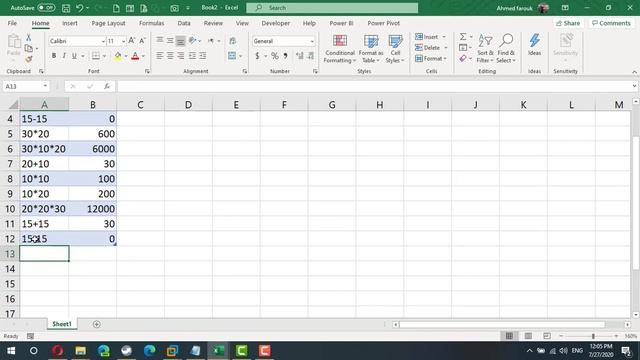Click the Name Box showing A13
Image resolution: width=640 pixels, height=360 pixels.
pyautogui.click(x=25, y=86)
